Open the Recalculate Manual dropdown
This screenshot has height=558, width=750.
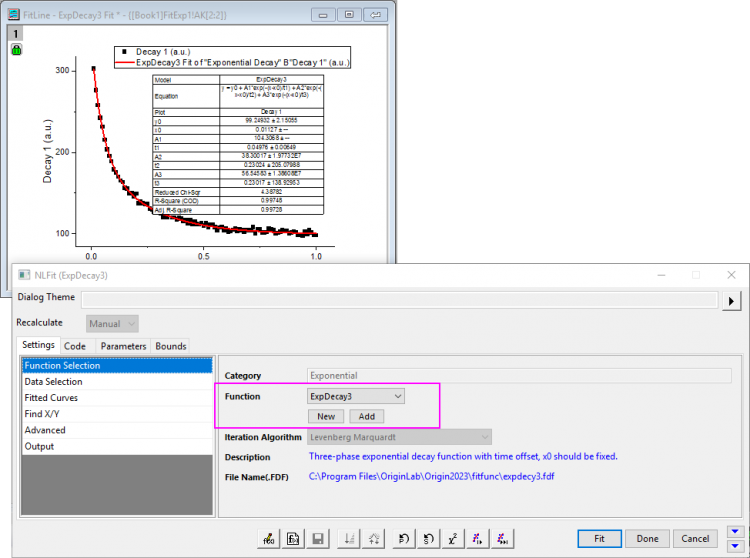click(112, 323)
